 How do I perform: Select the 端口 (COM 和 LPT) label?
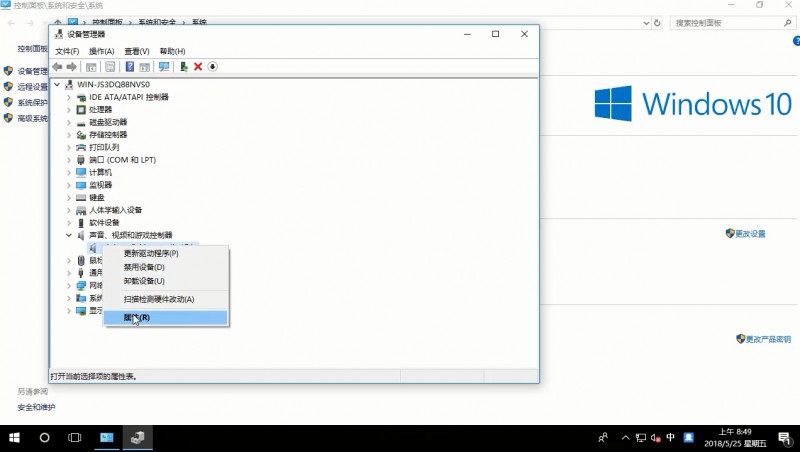pyautogui.click(x=122, y=160)
